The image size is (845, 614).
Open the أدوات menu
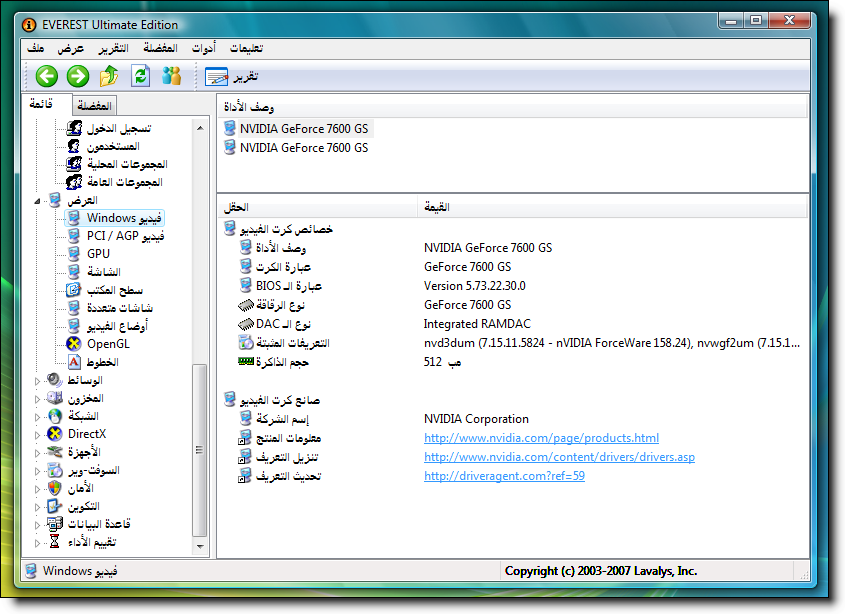pos(204,48)
